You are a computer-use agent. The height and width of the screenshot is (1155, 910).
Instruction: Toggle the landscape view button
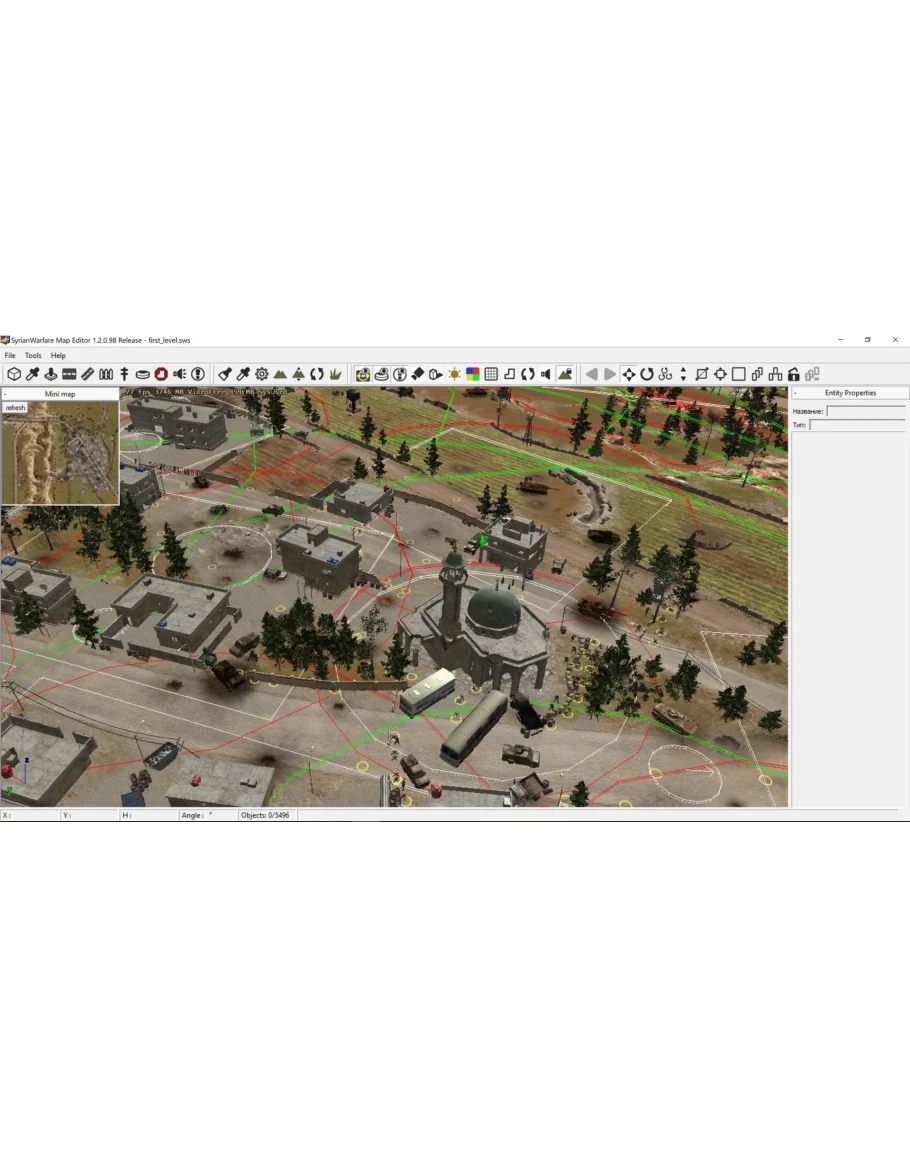coord(565,374)
